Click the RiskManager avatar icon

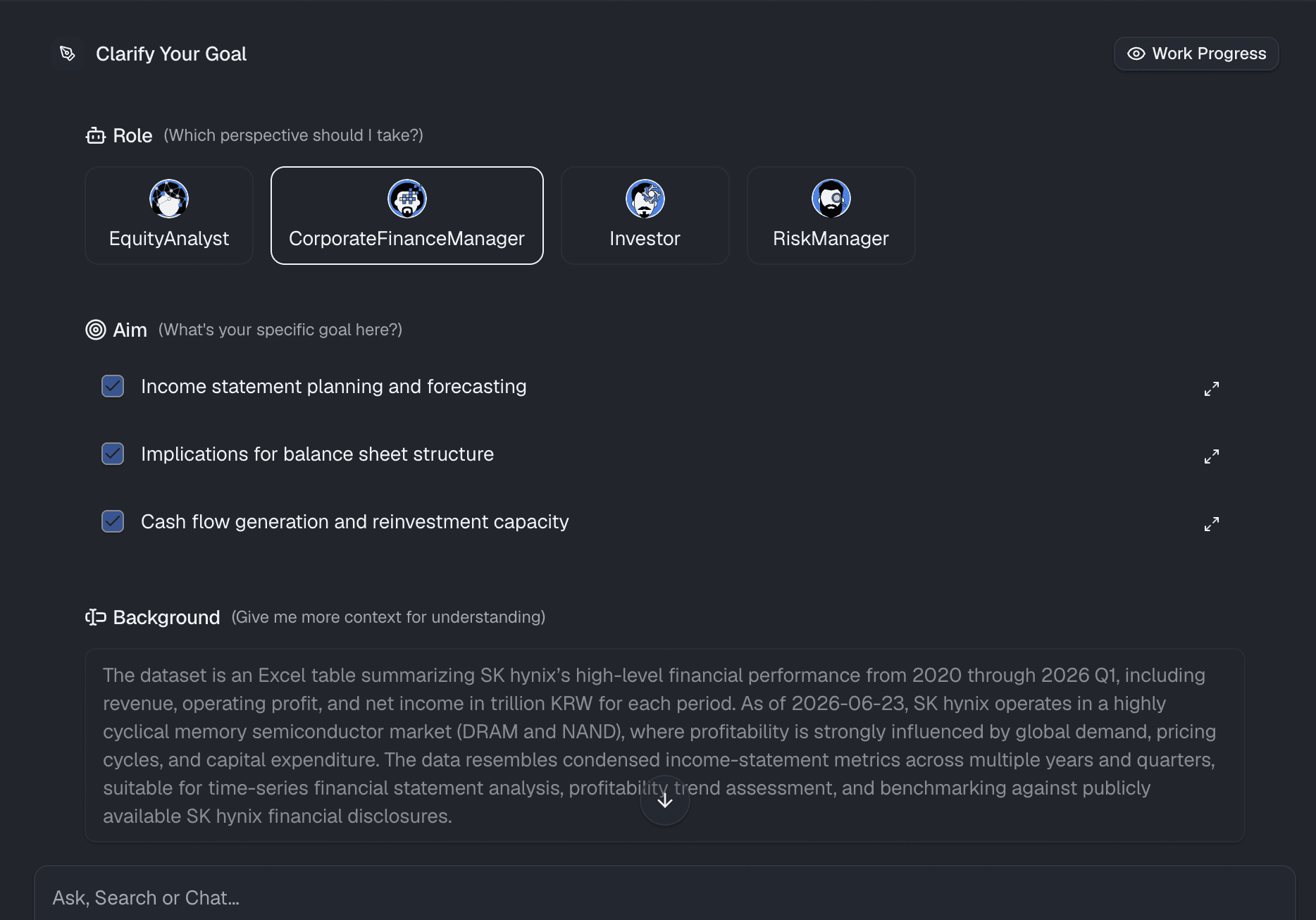tap(831, 199)
